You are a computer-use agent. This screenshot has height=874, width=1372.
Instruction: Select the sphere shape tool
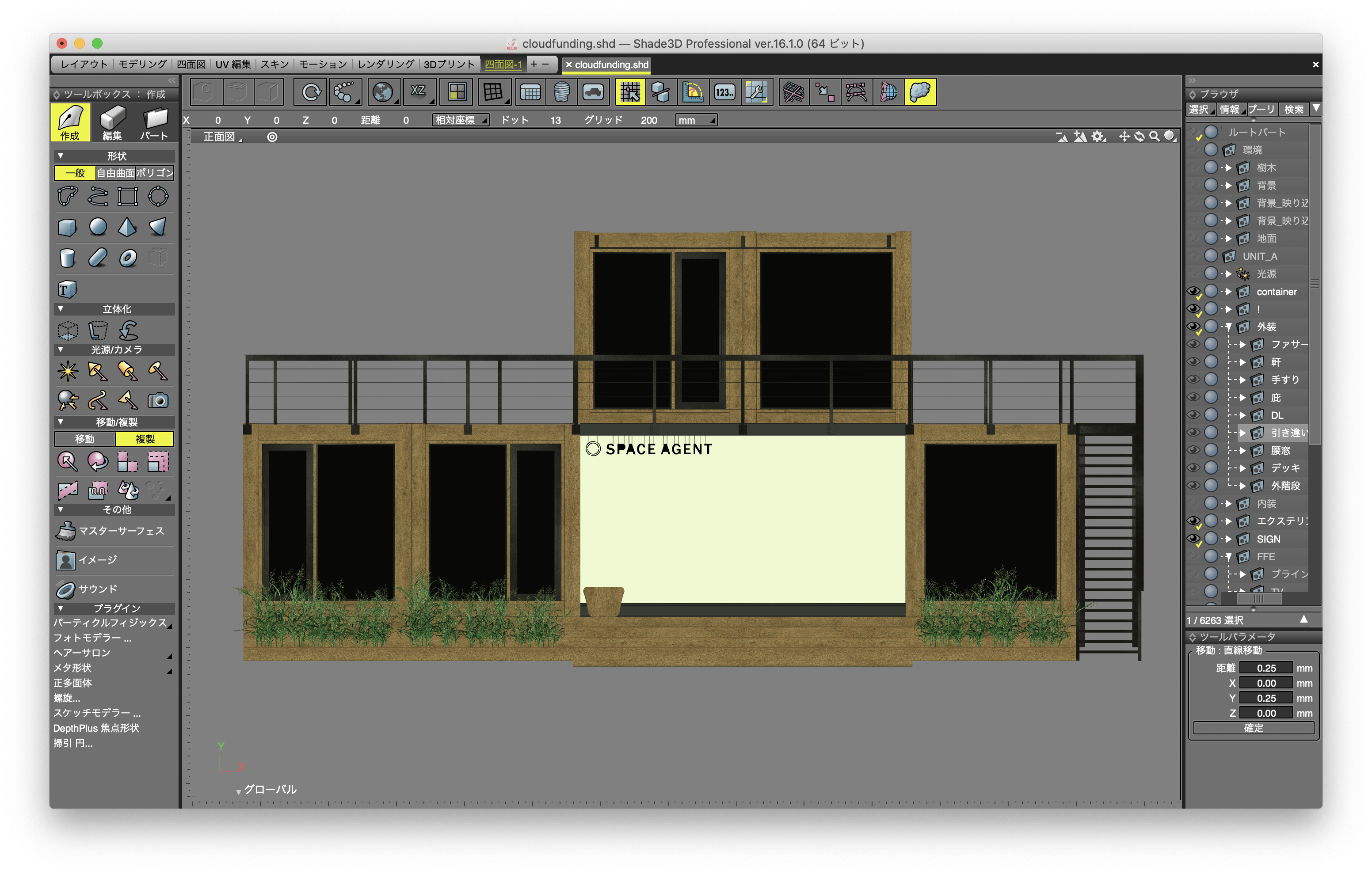tap(98, 227)
